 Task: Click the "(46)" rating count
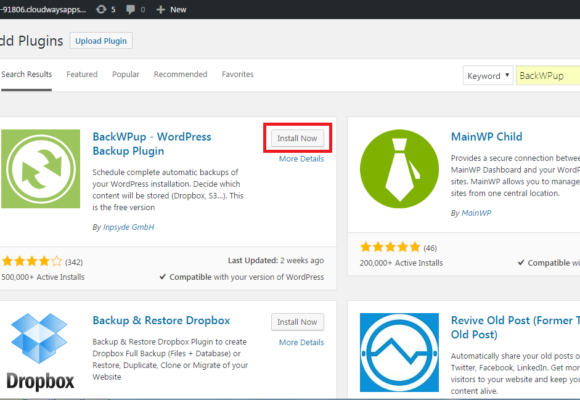point(430,248)
